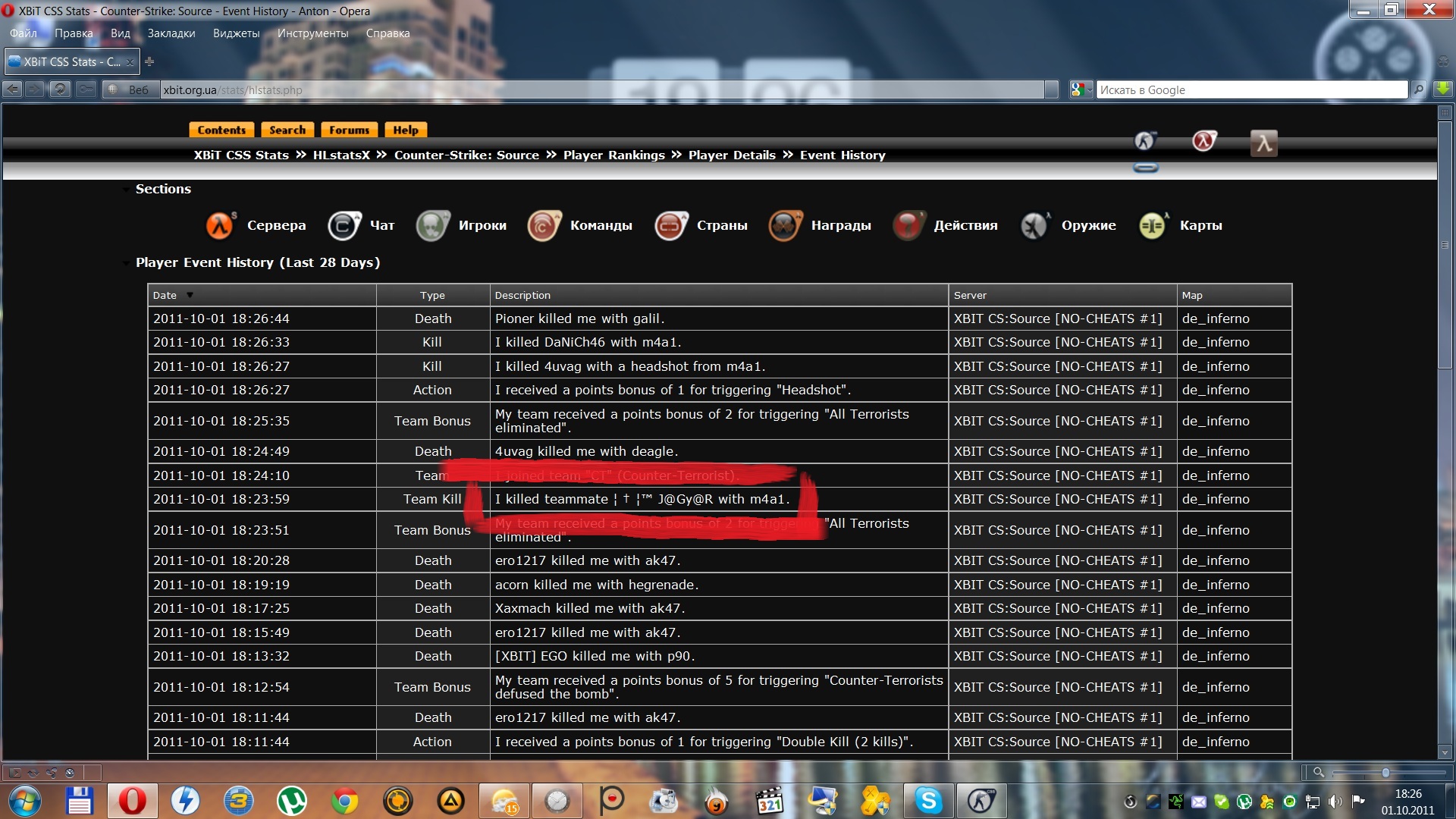
Task: Open the Google search engine dropdown
Action: (1081, 89)
